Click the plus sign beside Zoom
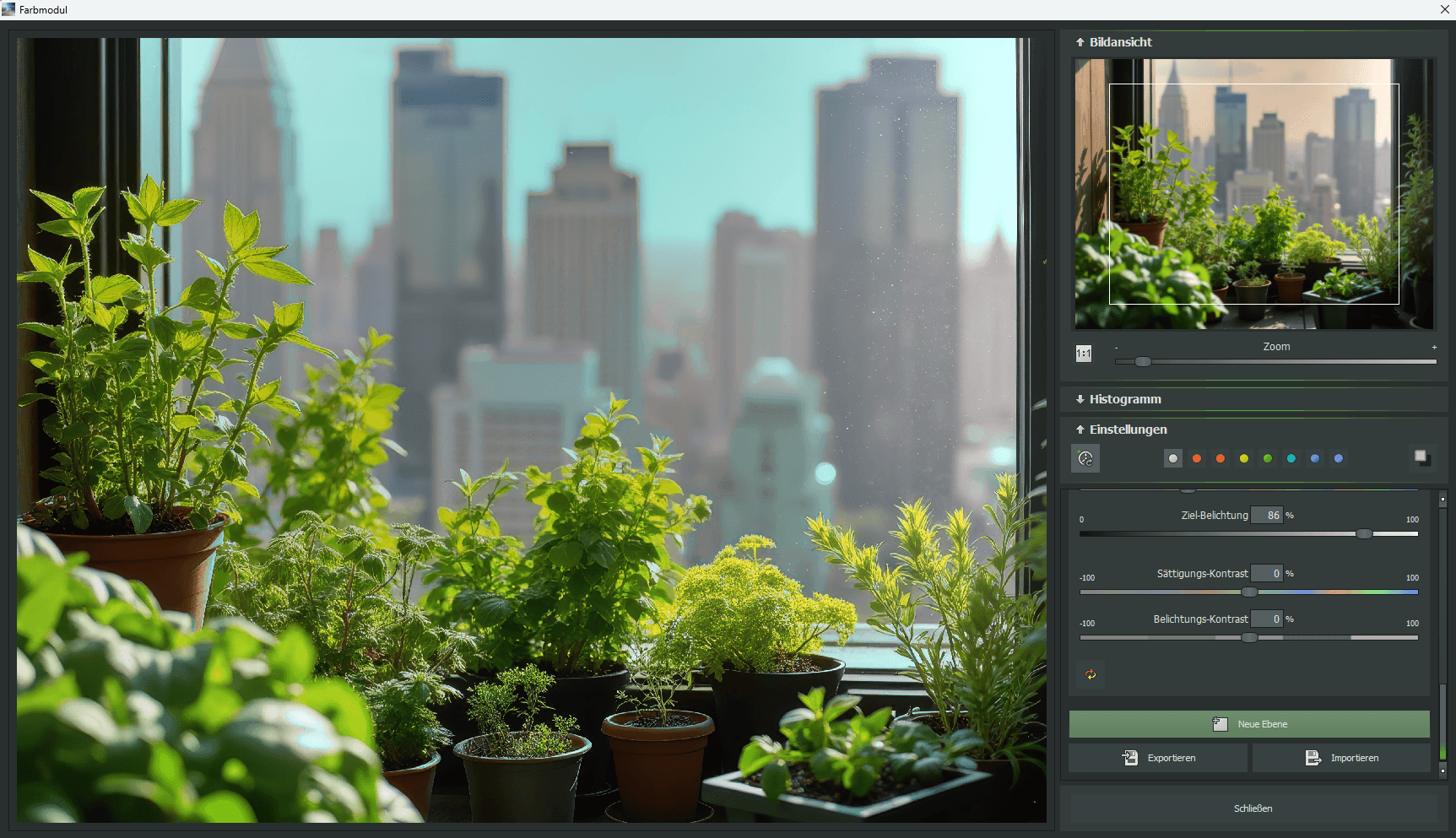This screenshot has height=838, width=1456. (x=1434, y=348)
